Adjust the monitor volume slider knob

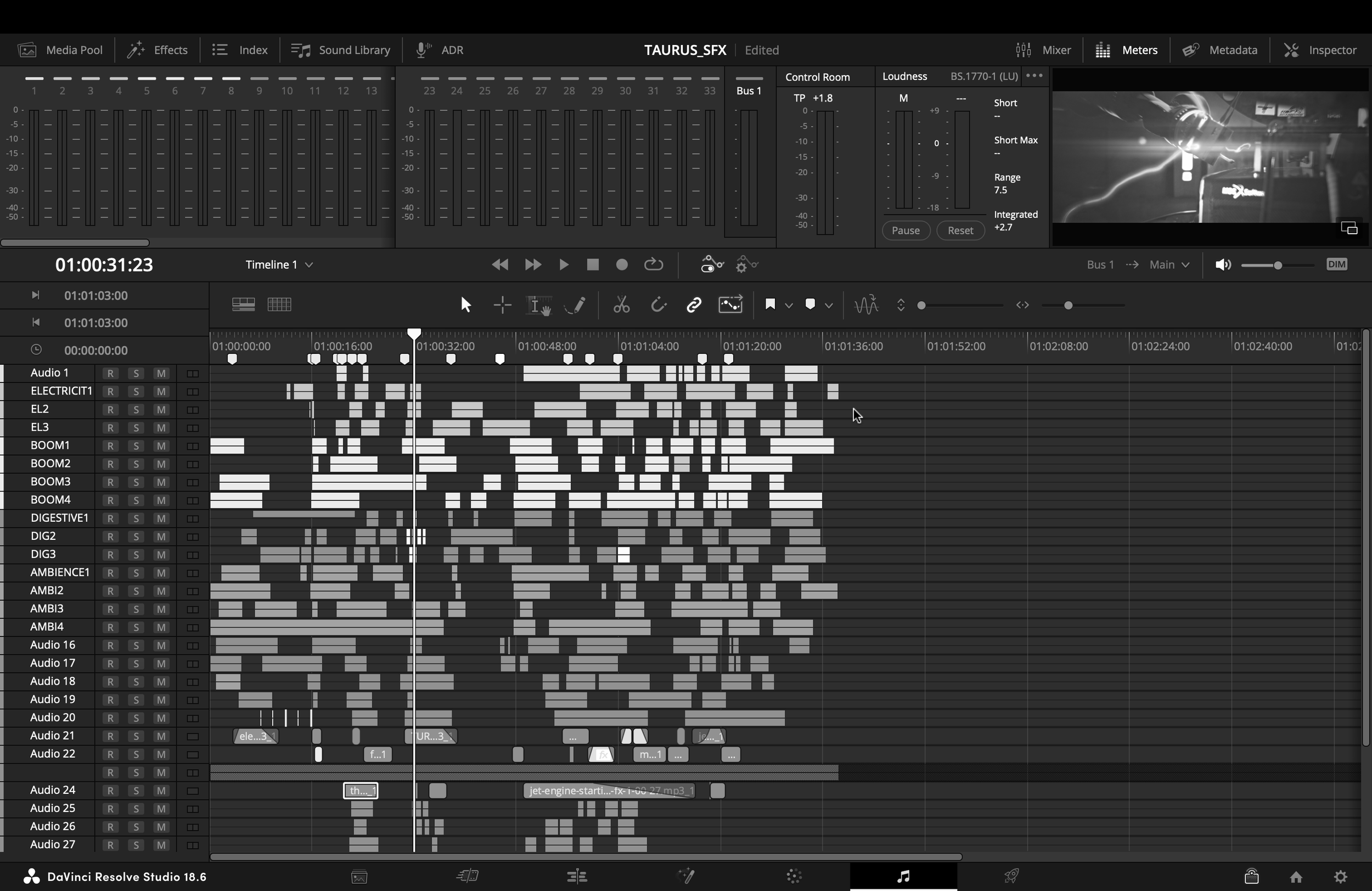1278,265
